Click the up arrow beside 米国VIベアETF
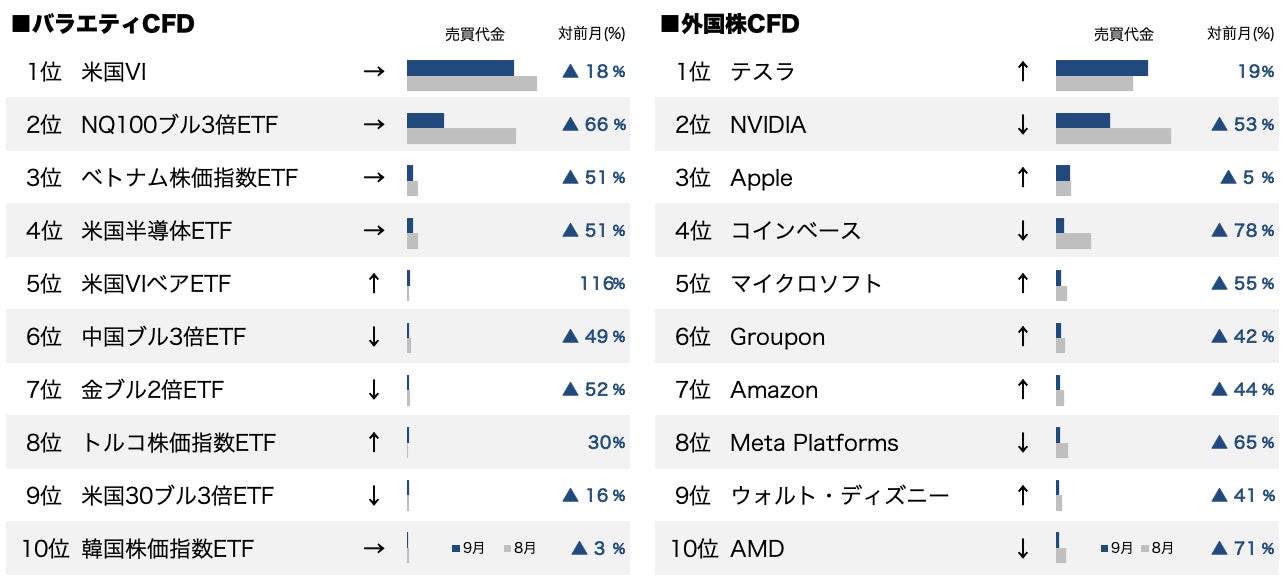The image size is (1286, 583). tap(374, 284)
